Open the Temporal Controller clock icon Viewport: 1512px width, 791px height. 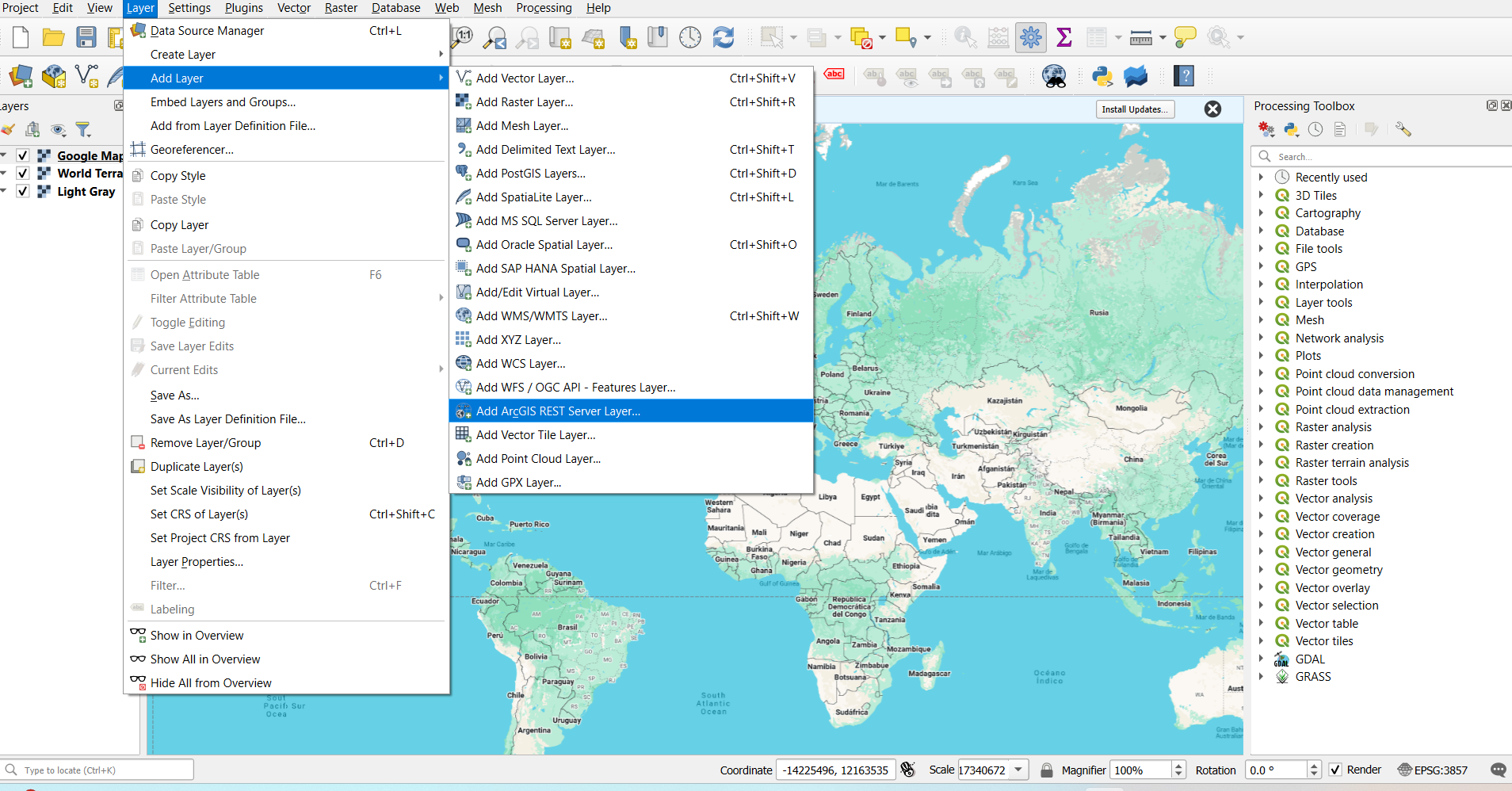689,36
